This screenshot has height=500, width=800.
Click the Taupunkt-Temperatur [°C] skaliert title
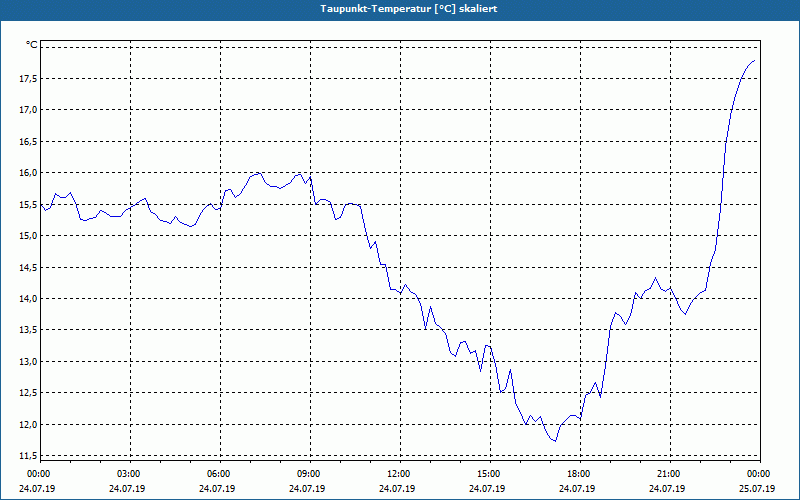point(409,9)
